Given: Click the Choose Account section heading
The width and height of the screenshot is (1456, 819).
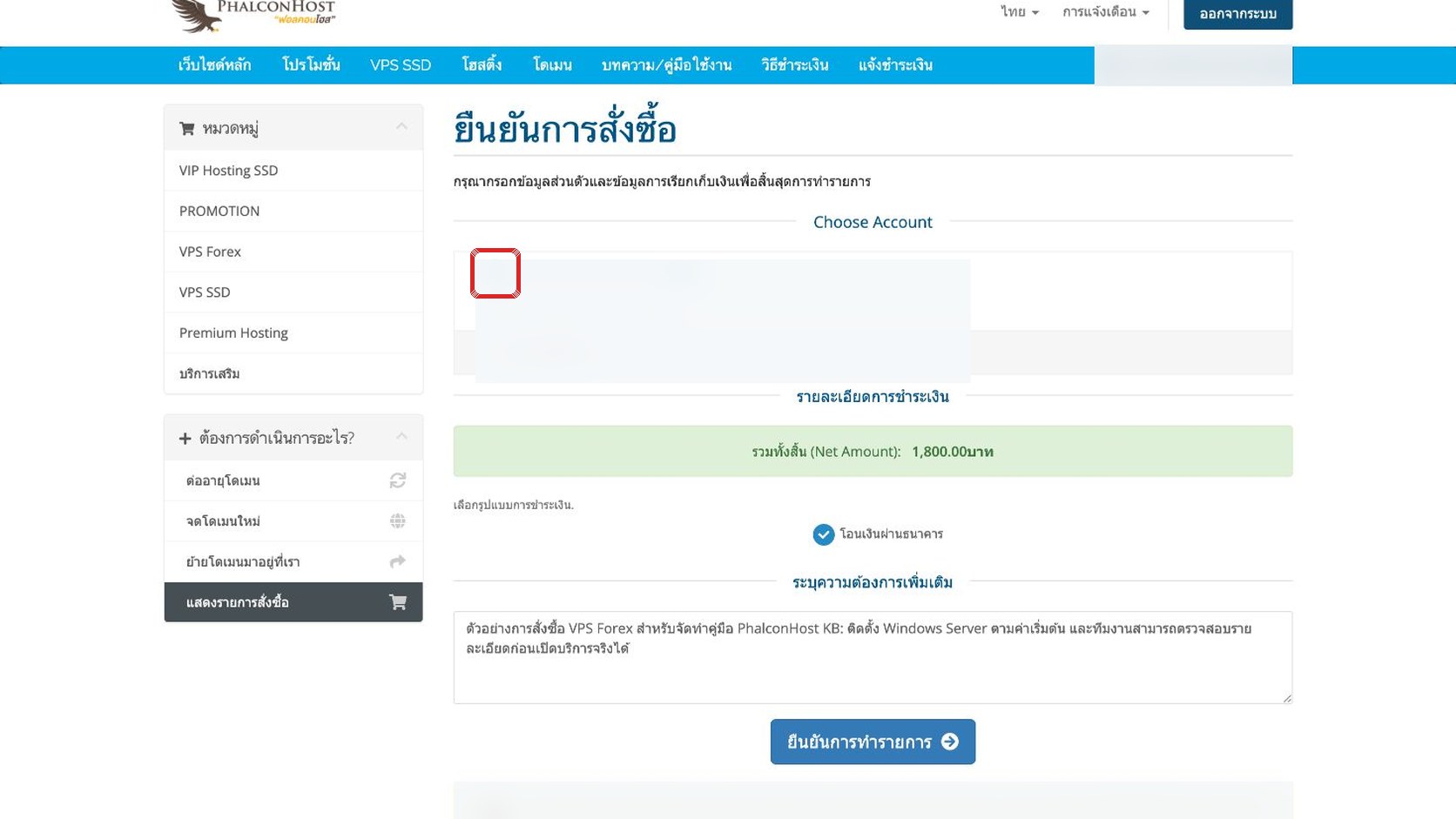Looking at the screenshot, I should pyautogui.click(x=873, y=222).
